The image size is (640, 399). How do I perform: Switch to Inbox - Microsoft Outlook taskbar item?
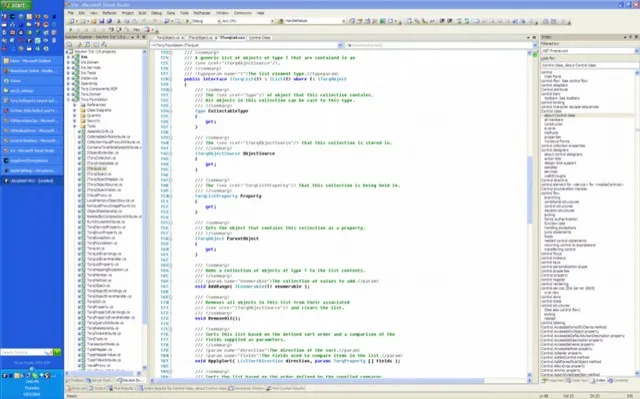click(x=32, y=61)
